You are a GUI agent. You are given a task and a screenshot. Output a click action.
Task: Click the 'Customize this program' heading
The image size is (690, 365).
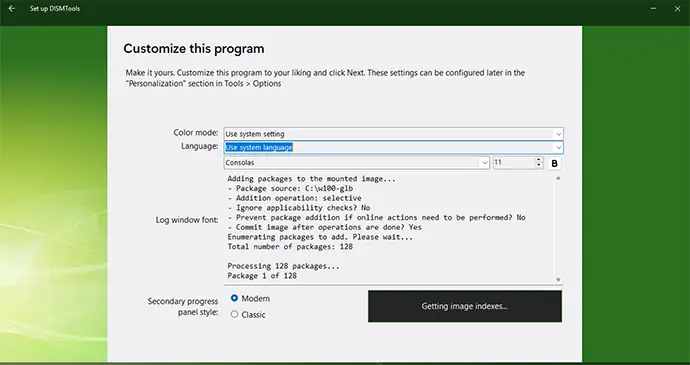tap(194, 48)
